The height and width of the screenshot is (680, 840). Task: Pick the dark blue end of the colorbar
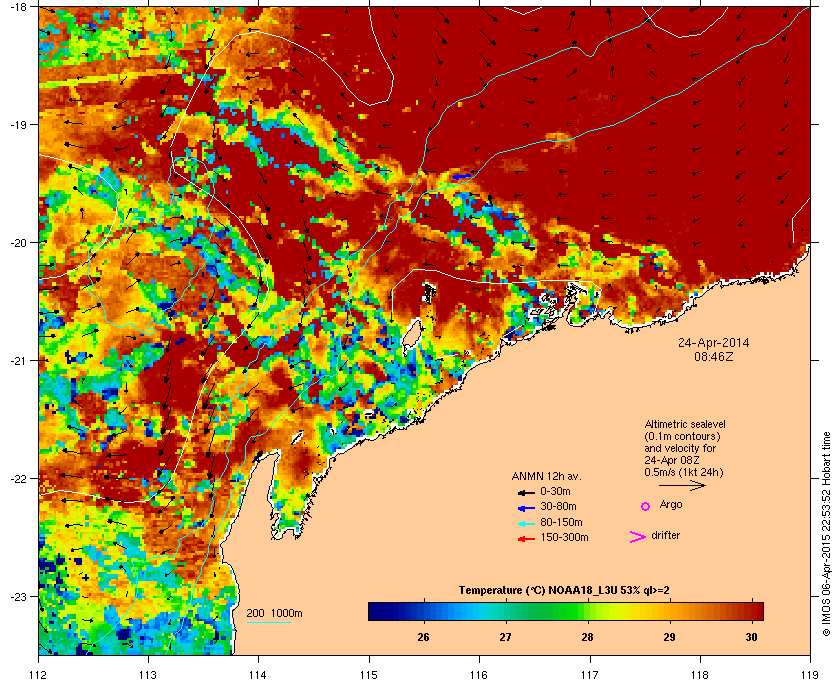tap(376, 611)
